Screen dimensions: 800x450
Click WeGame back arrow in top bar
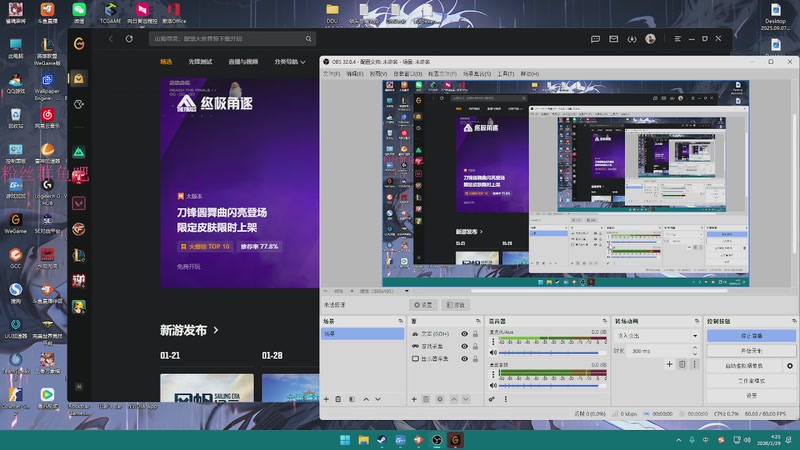pos(111,39)
